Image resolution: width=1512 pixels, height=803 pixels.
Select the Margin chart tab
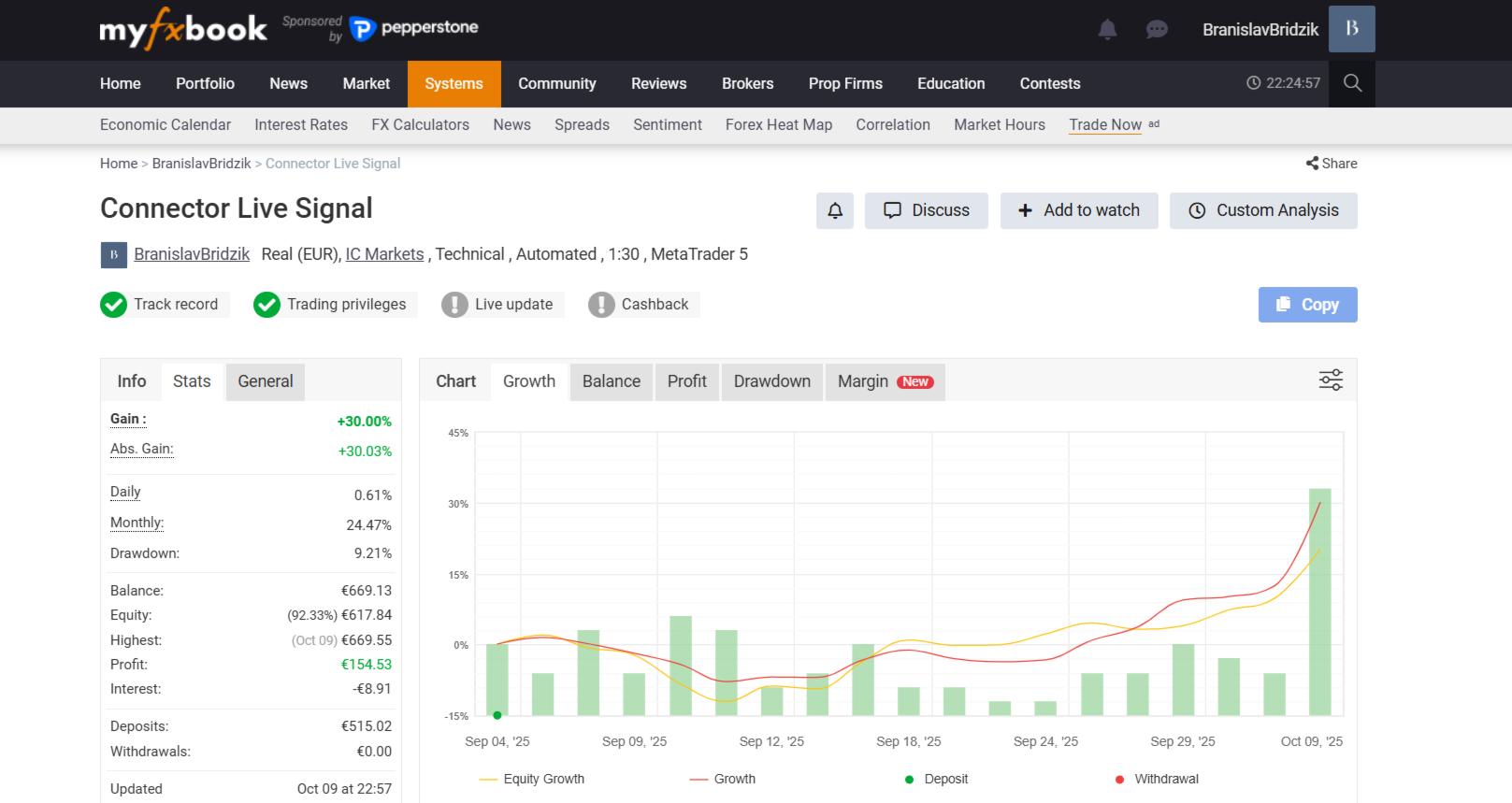pyautogui.click(x=886, y=381)
